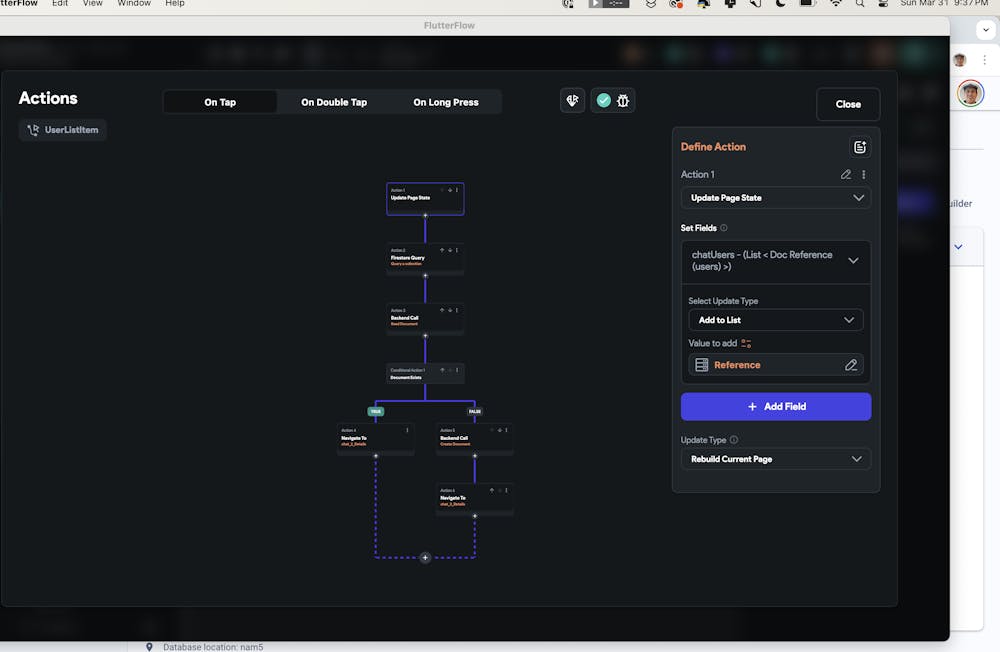Click the plus at the bottom merge point
This screenshot has height=652, width=1000.
(425, 558)
